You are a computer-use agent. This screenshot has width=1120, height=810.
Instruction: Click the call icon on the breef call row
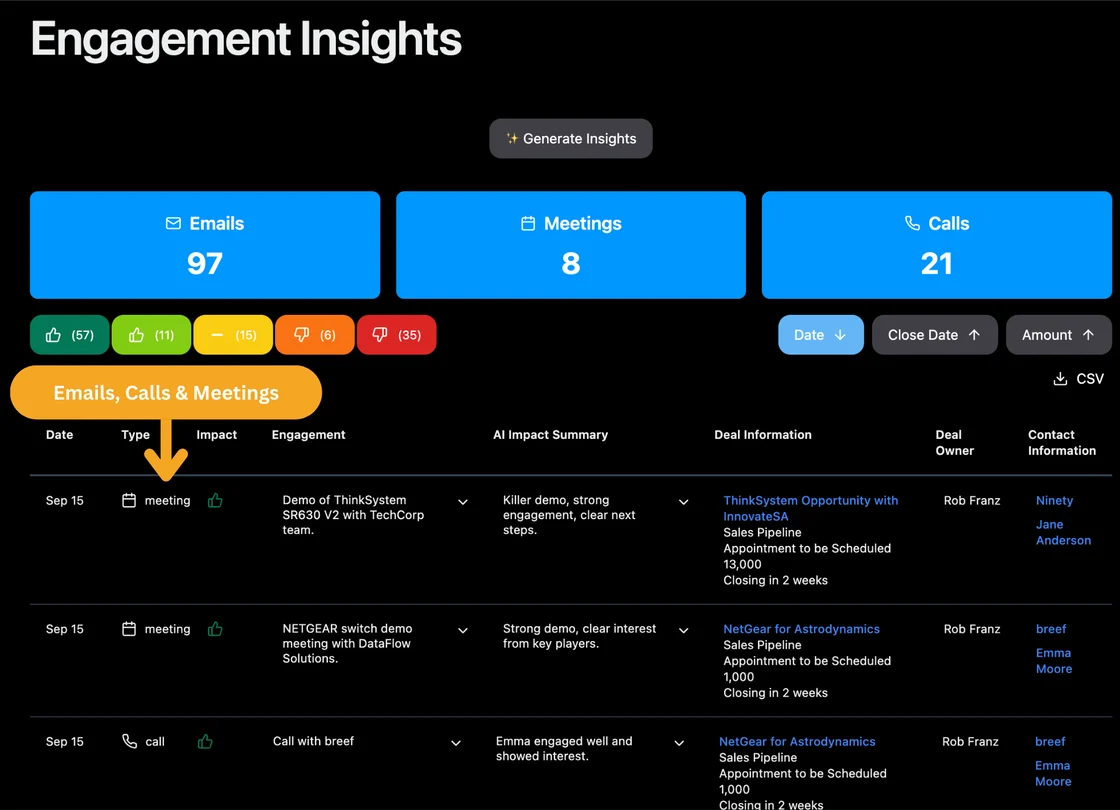[x=127, y=741]
